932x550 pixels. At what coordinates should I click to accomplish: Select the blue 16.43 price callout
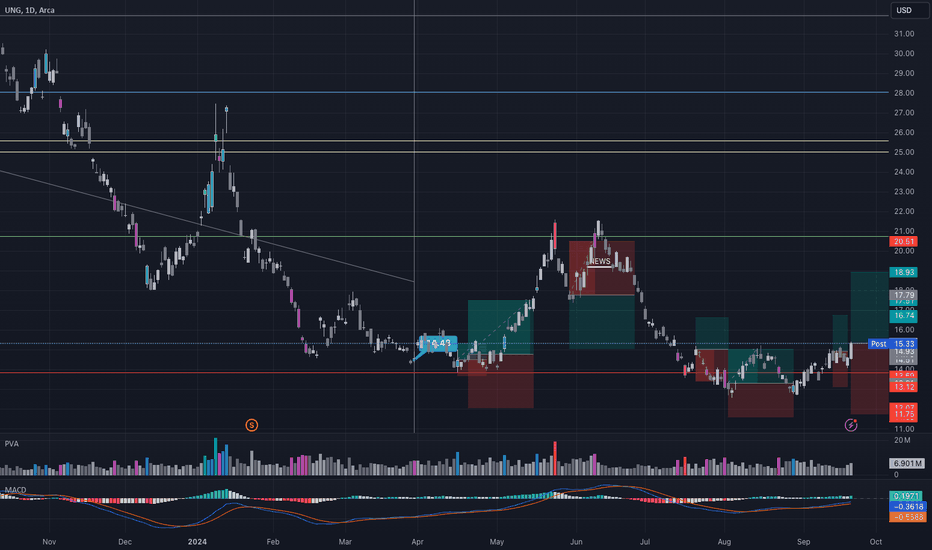coord(438,343)
